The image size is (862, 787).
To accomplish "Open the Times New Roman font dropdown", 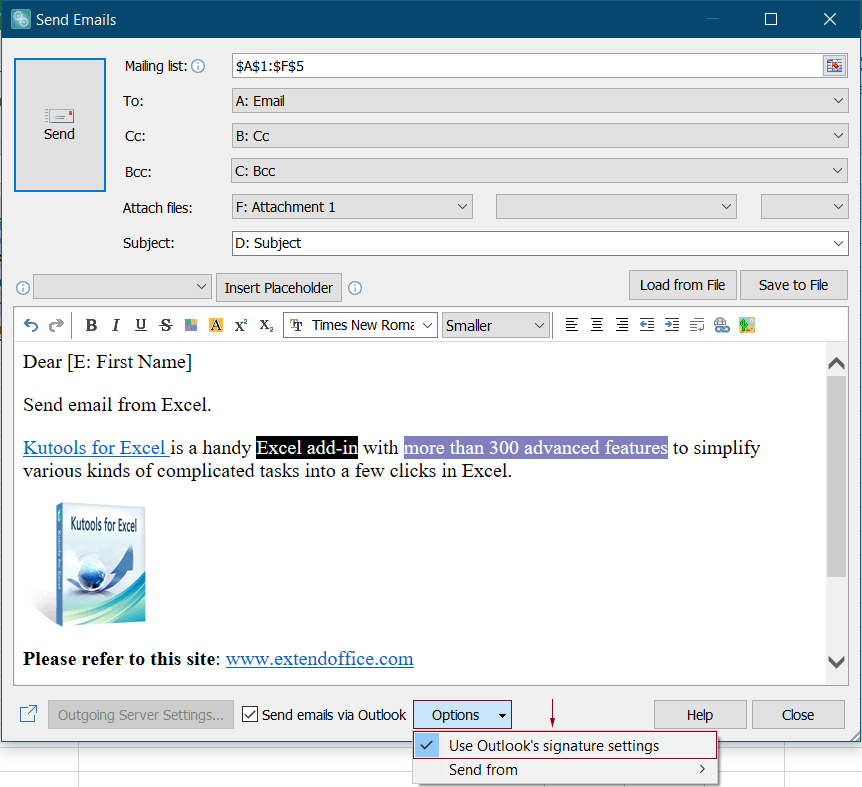I will [x=361, y=325].
